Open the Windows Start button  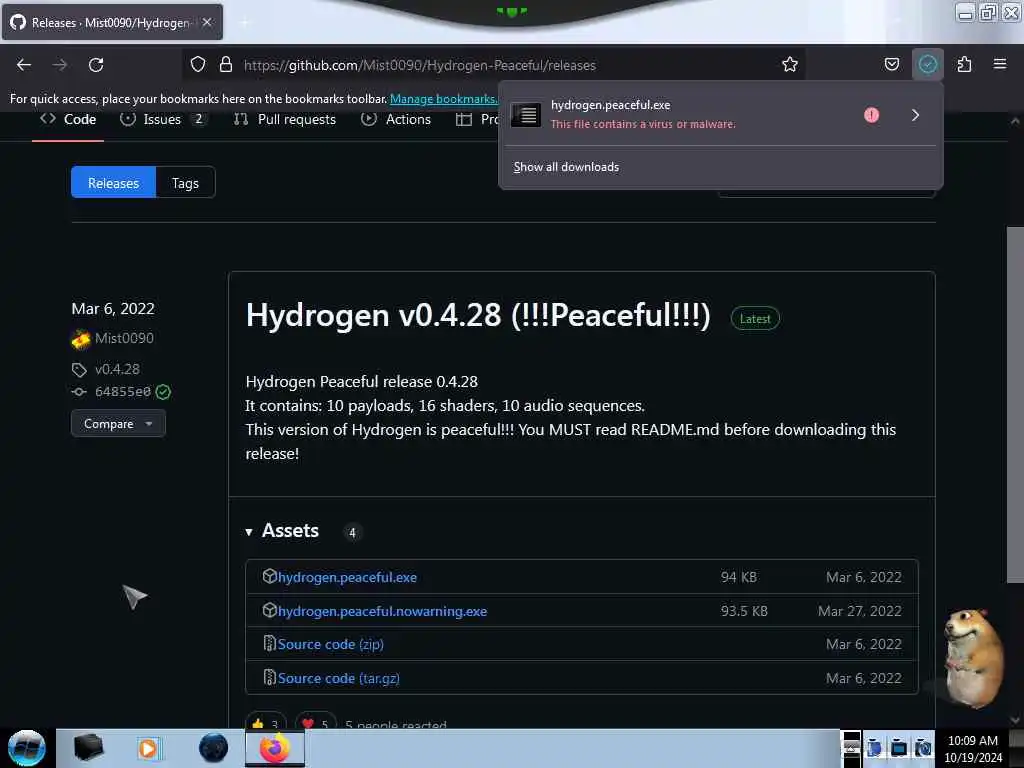click(x=27, y=748)
